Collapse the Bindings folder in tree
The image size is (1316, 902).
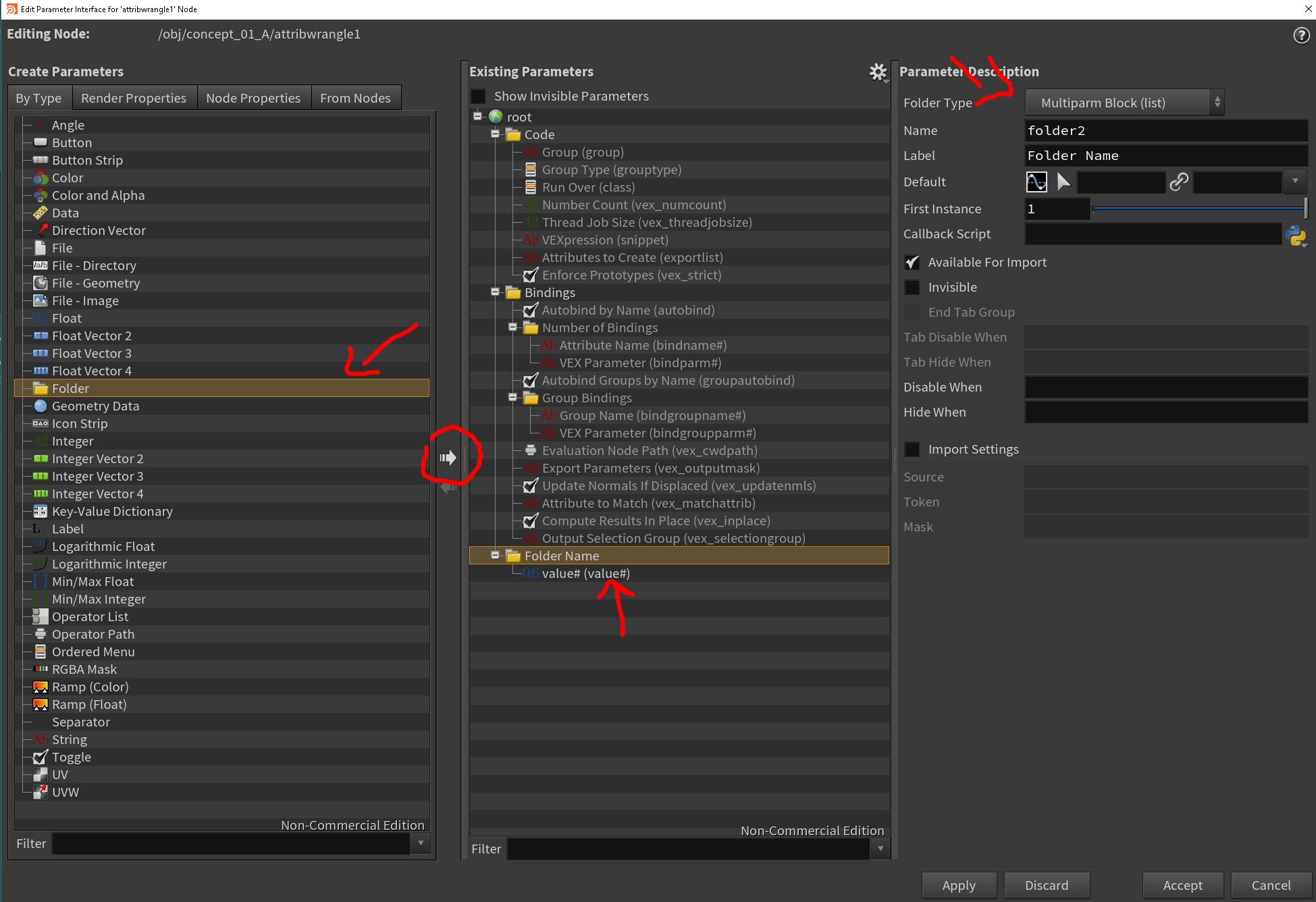point(495,292)
